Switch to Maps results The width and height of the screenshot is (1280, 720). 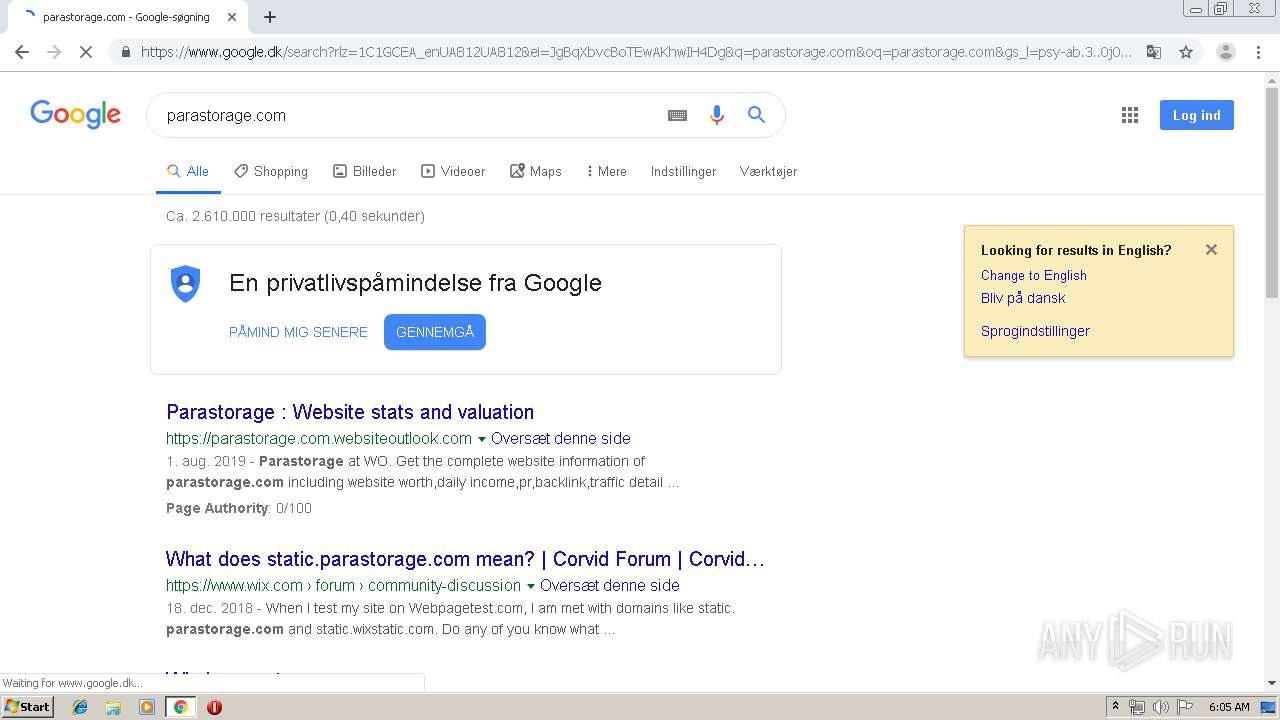tap(535, 172)
